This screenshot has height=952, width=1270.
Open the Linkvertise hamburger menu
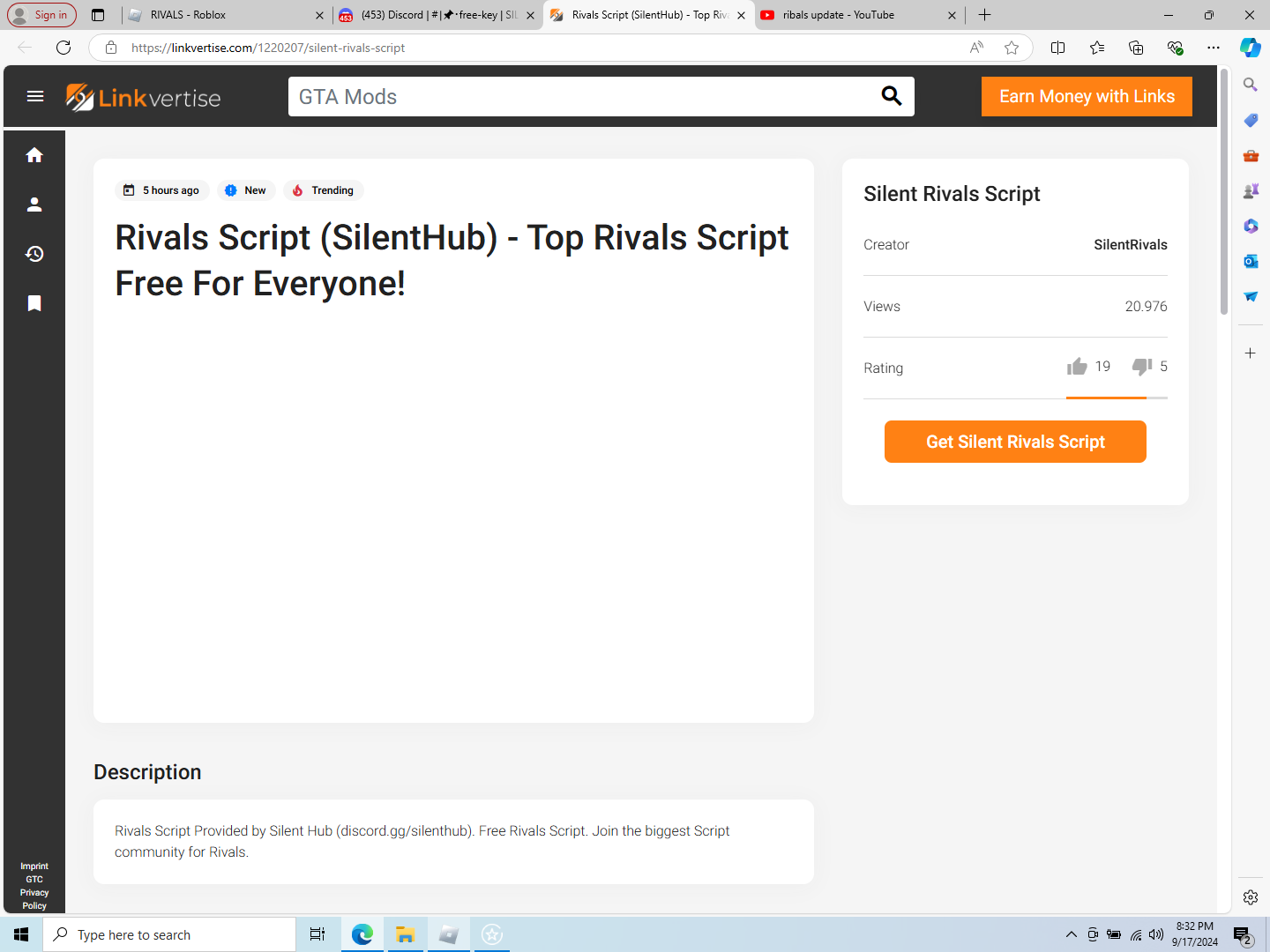(35, 96)
